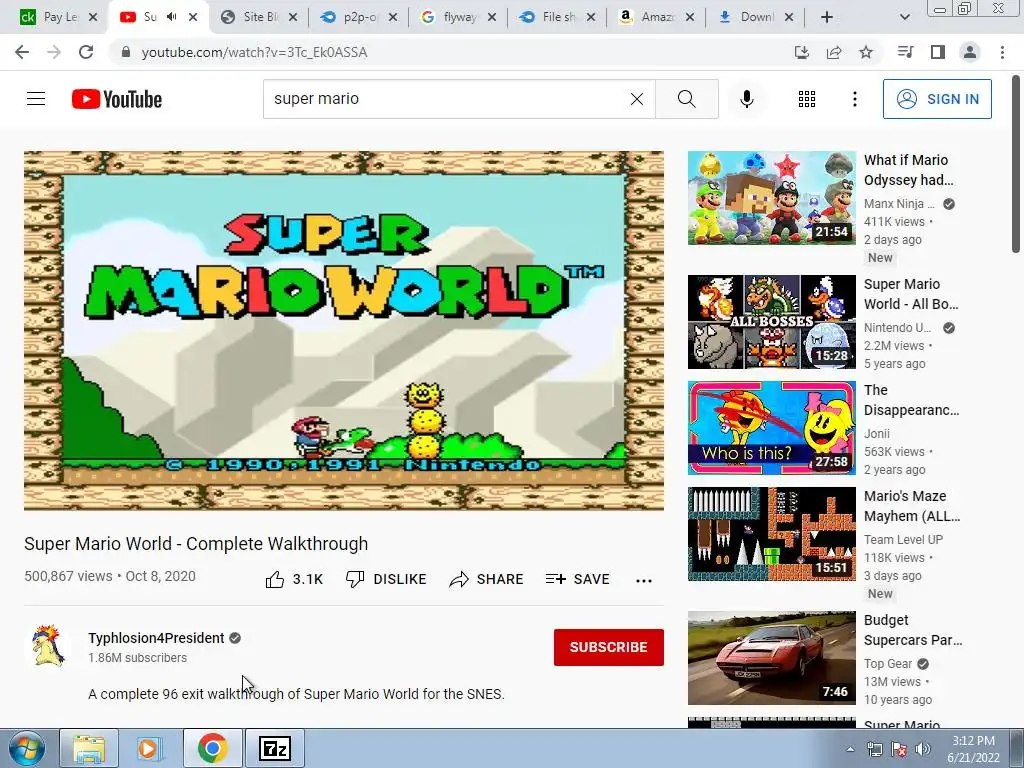Subscribe to Typhlosion4President
This screenshot has width=1024, height=768.
click(609, 647)
